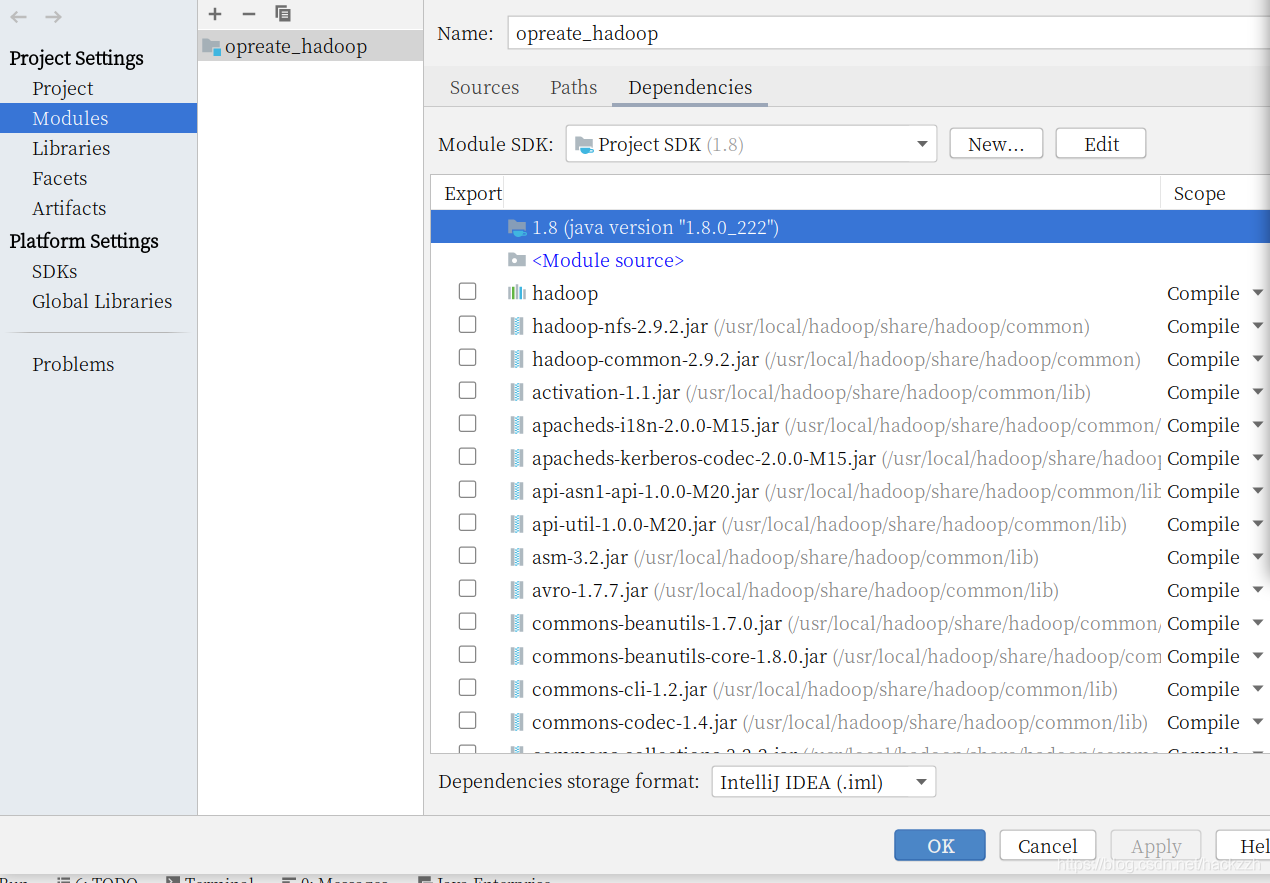Image resolution: width=1270 pixels, height=883 pixels.
Task: Click the Scope column header
Action: click(1199, 194)
